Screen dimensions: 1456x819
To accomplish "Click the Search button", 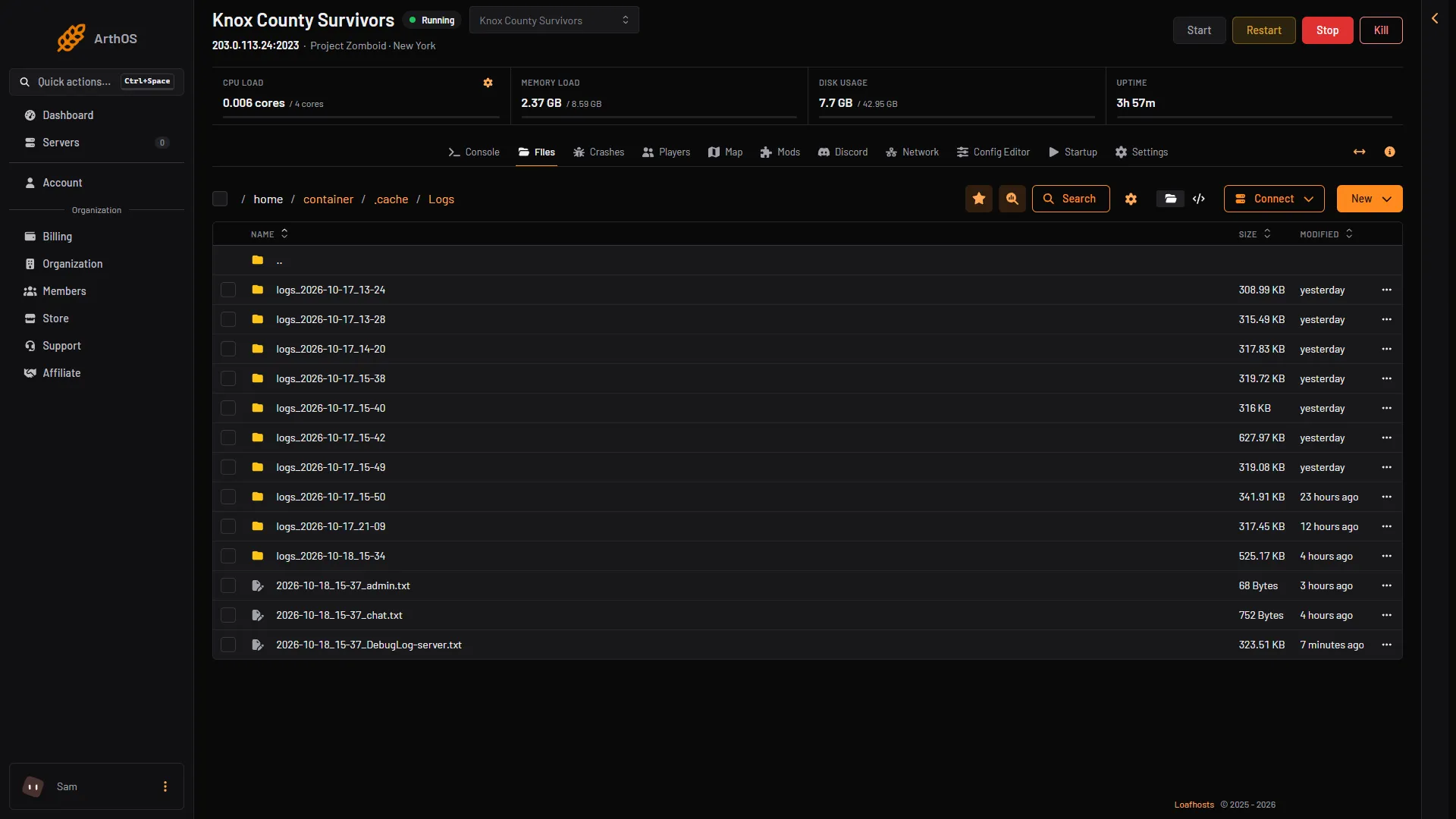I will point(1071,199).
